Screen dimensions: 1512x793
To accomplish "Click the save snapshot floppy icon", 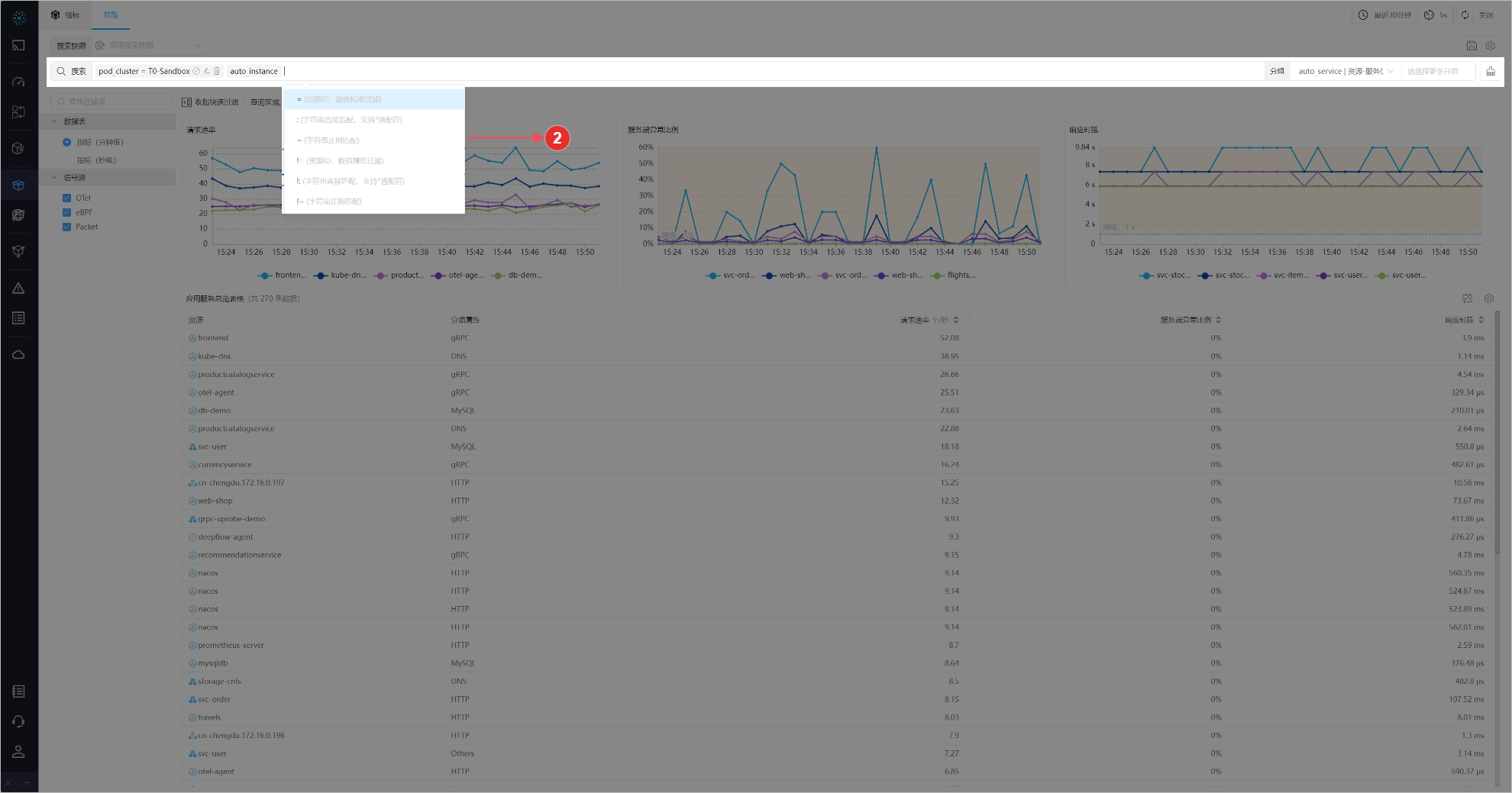I will point(1472,46).
